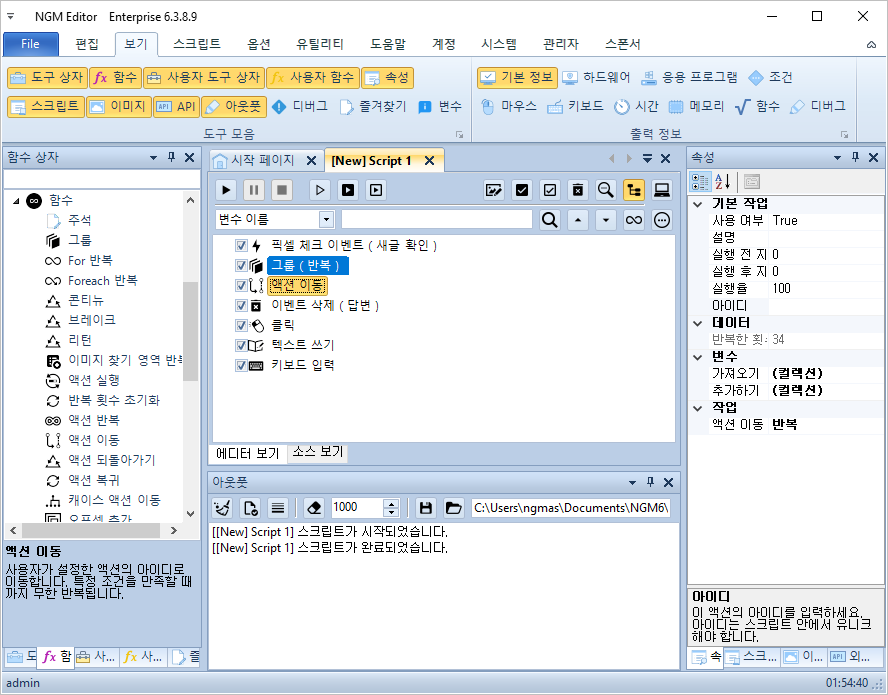Open the 속성 panel dropdown arrow

pos(838,157)
